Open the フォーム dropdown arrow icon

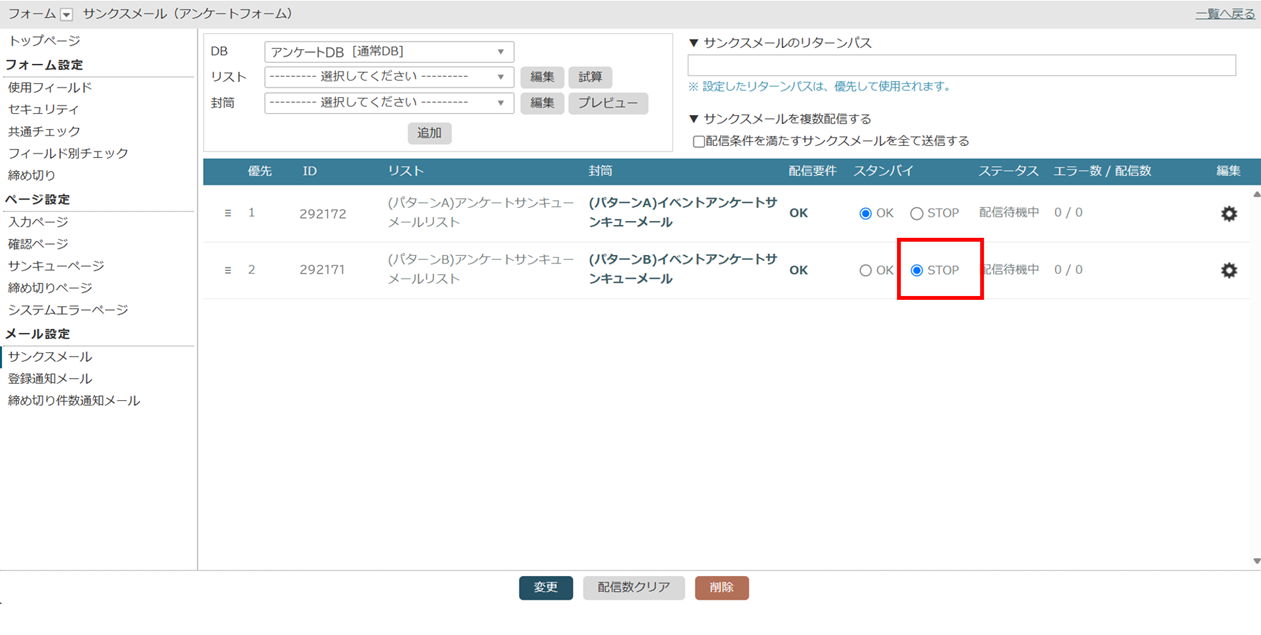coord(67,14)
